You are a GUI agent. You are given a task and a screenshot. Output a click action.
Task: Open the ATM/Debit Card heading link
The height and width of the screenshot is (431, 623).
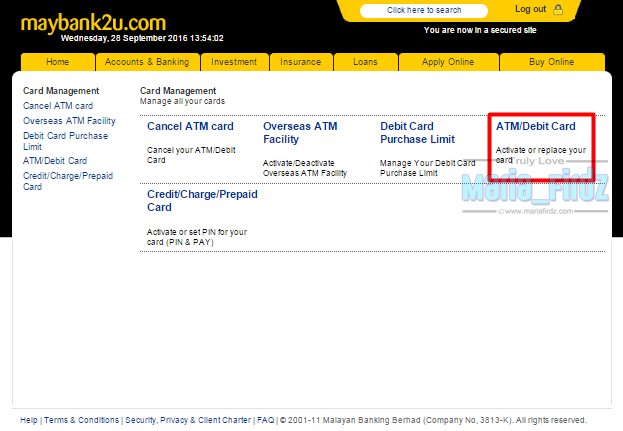pos(536,126)
